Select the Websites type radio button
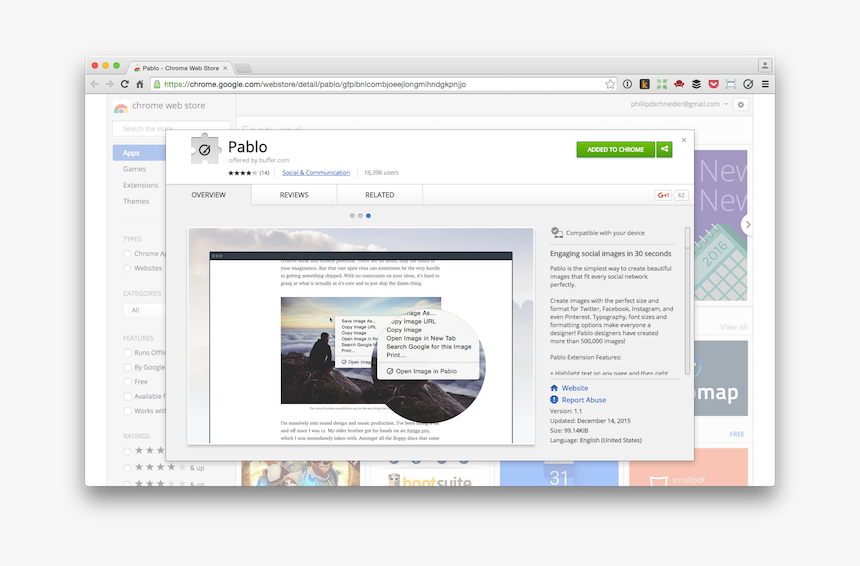Viewport: 860px width, 566px height. pyautogui.click(x=127, y=268)
